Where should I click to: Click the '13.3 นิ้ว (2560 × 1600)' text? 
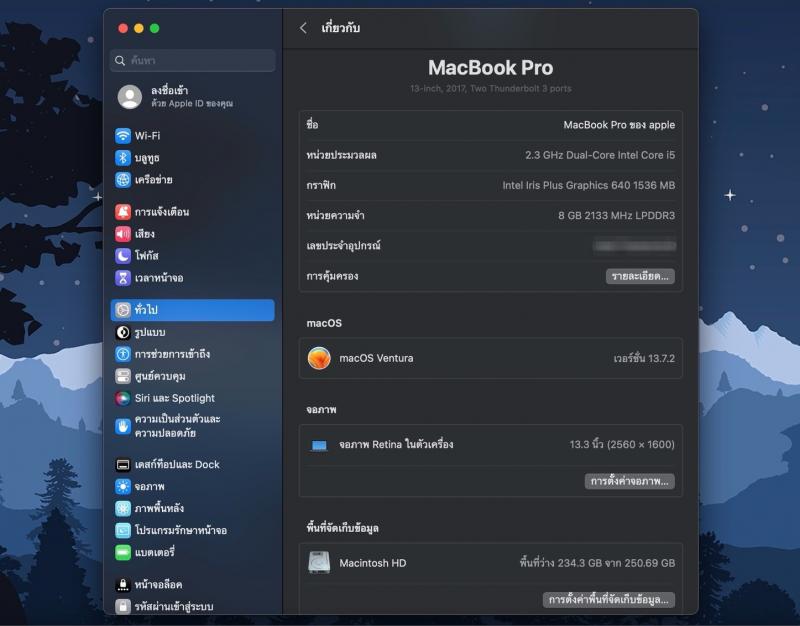pos(622,444)
